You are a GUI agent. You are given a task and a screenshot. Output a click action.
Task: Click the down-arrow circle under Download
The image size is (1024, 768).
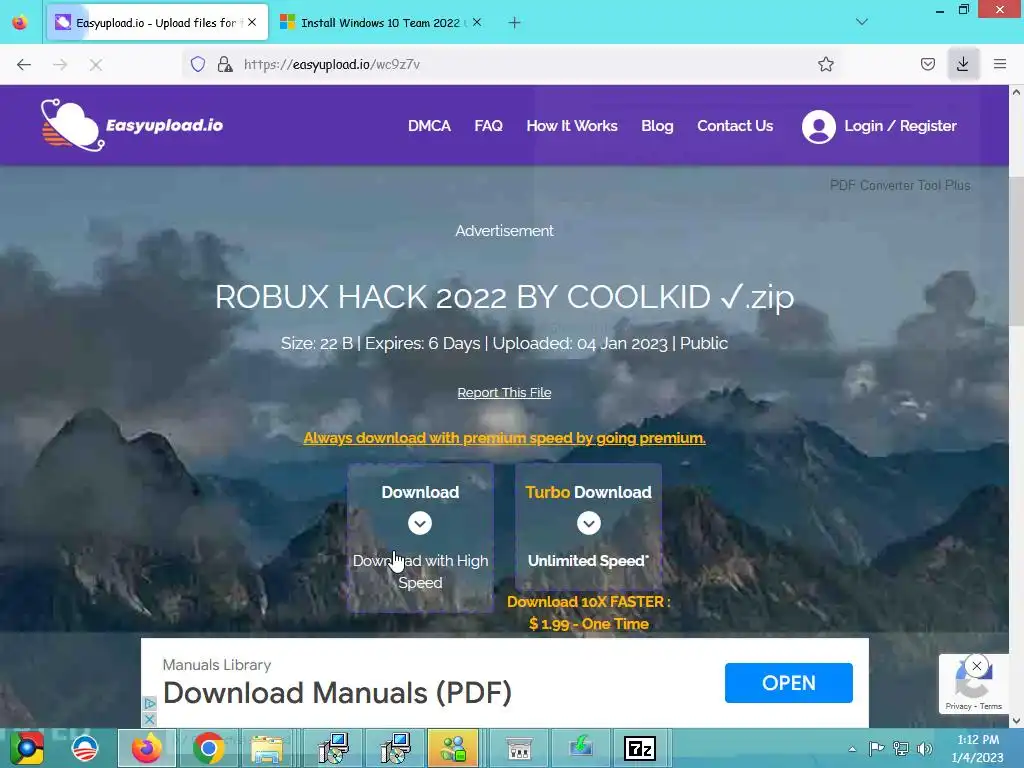[x=420, y=523]
